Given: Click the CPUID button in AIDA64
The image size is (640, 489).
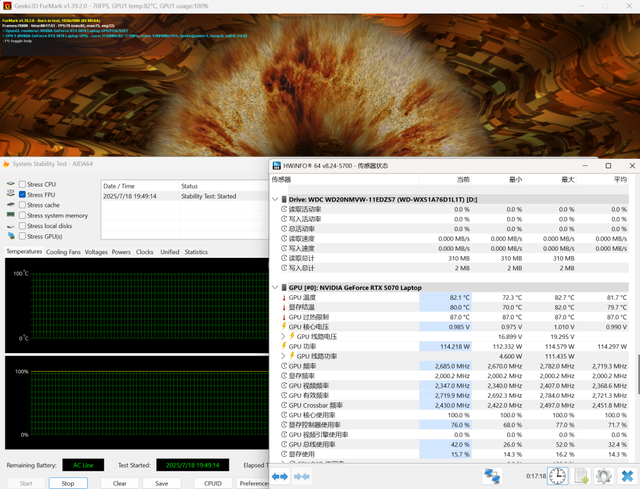Looking at the screenshot, I should (x=213, y=483).
